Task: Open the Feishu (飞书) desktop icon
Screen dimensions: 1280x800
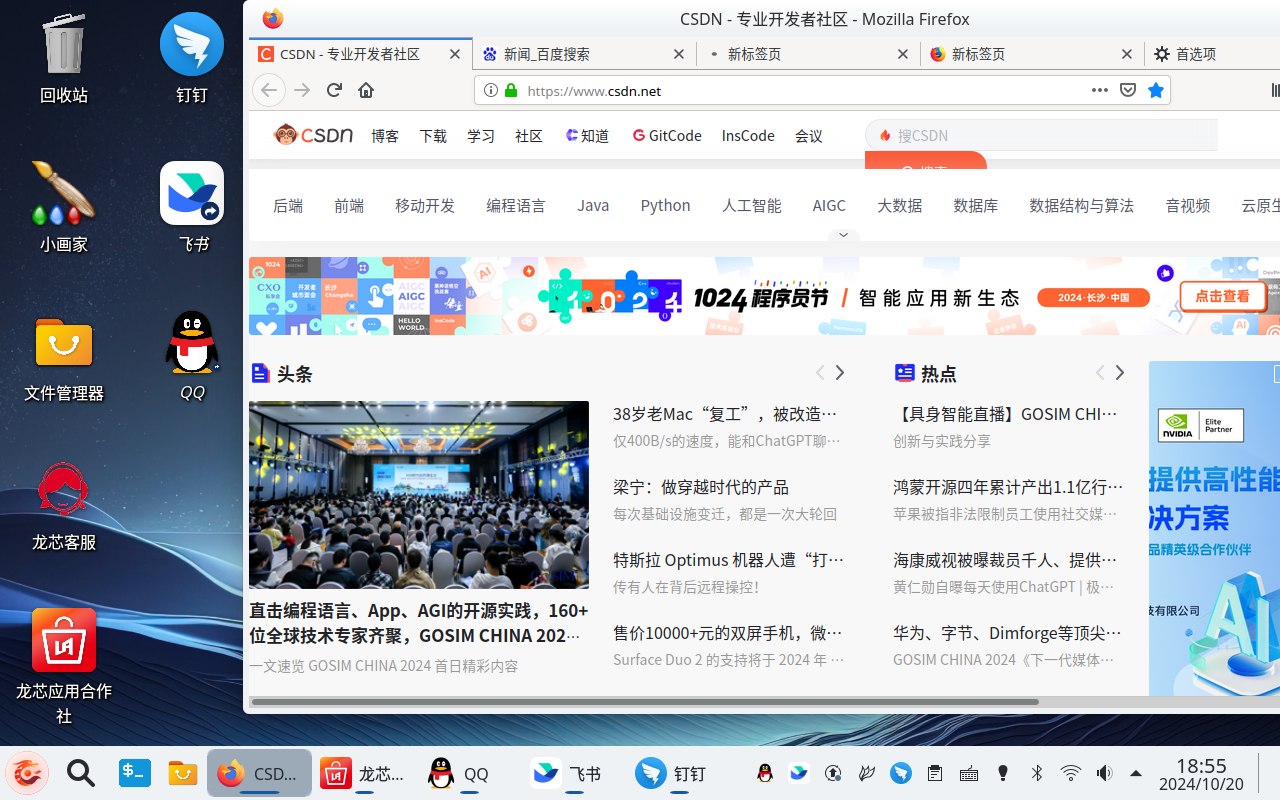Action: click(192, 207)
